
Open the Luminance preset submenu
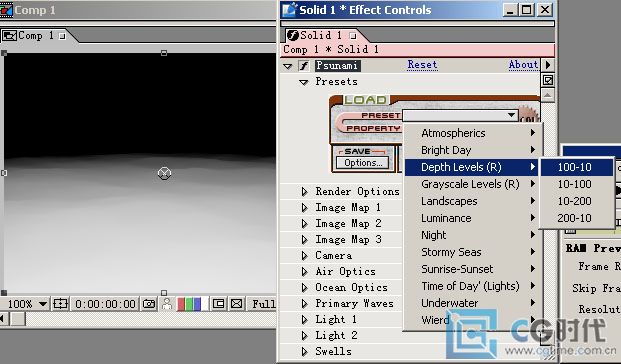(471, 218)
